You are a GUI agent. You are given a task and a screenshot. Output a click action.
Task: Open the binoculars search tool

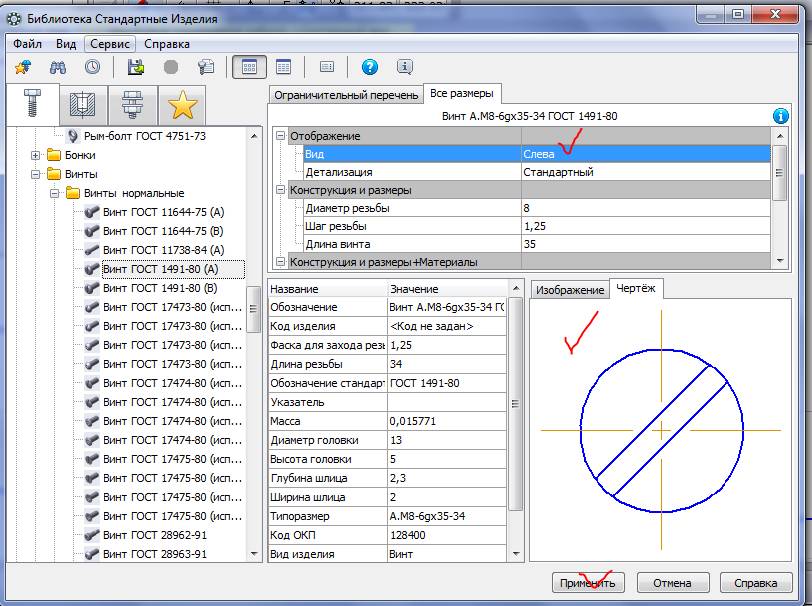57,67
